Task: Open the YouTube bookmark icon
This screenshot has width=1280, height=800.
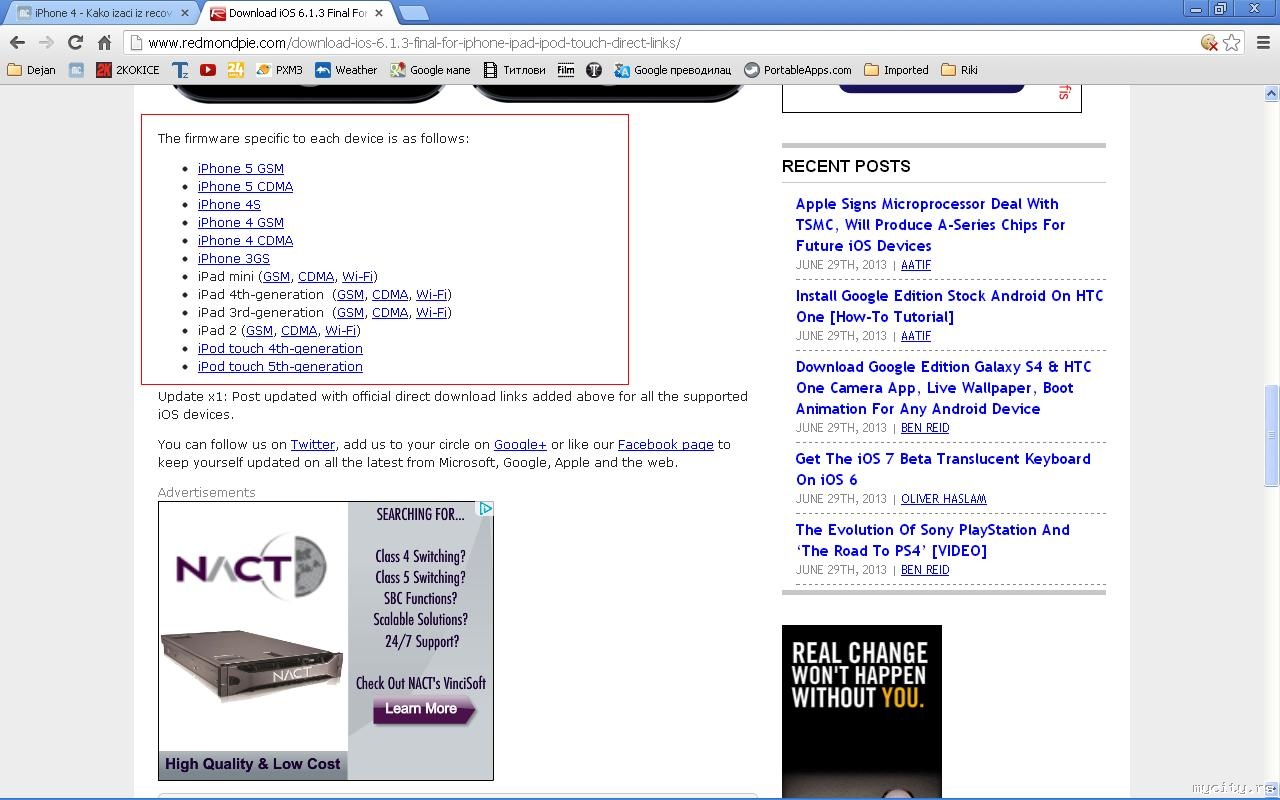Action: 208,70
